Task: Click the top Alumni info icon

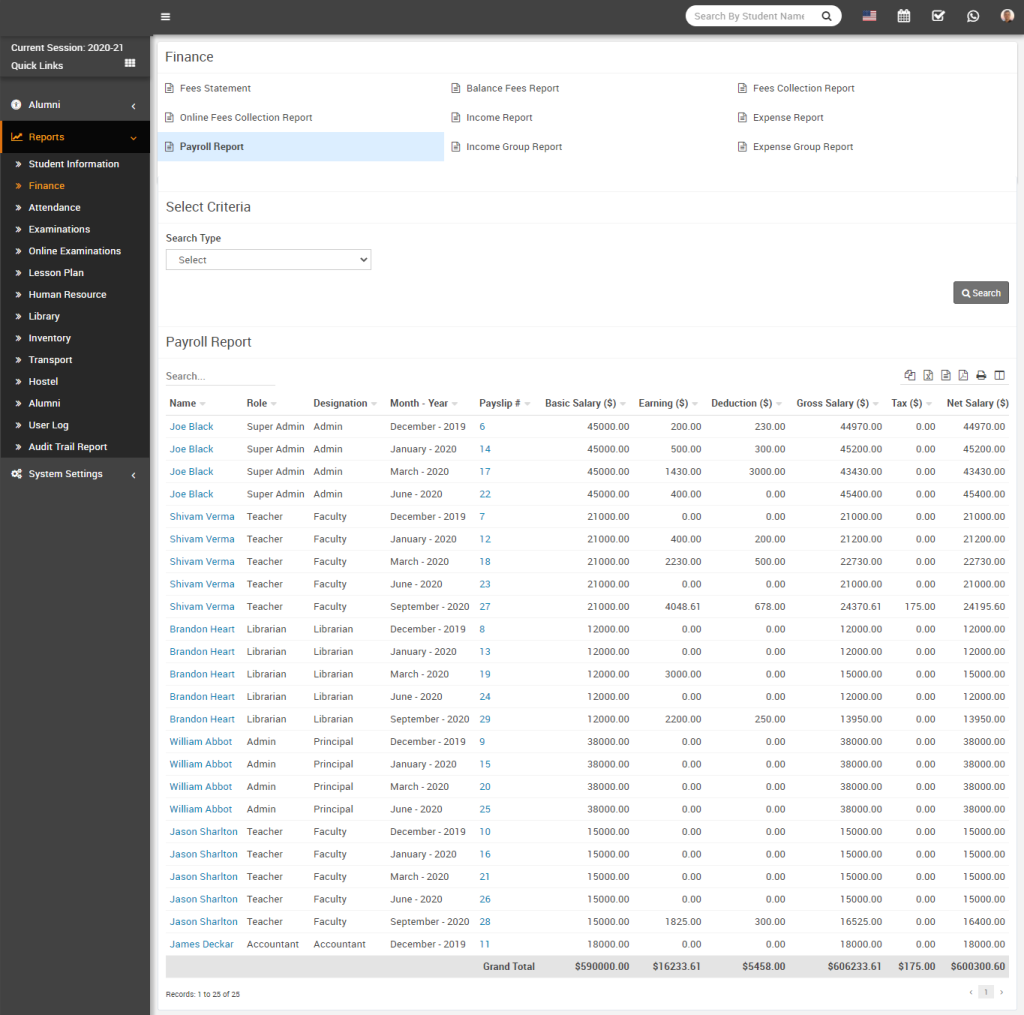Action: (x=16, y=105)
